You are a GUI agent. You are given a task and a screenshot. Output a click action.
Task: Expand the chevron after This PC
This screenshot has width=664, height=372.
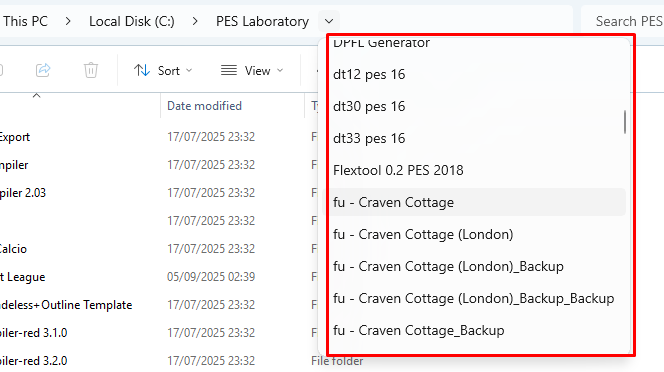68,21
